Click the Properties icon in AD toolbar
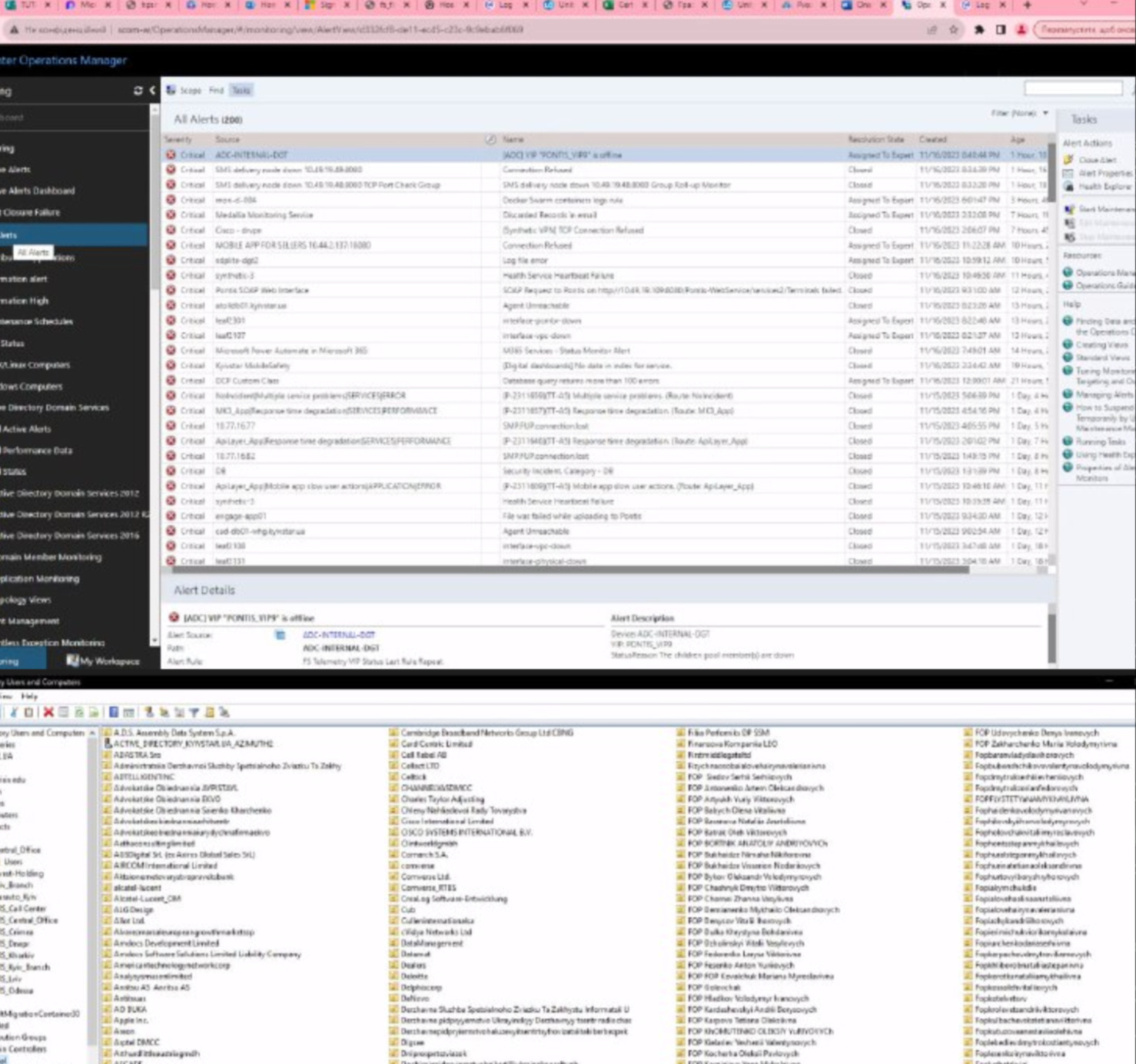This screenshot has width=1136, height=1064. pos(64,713)
